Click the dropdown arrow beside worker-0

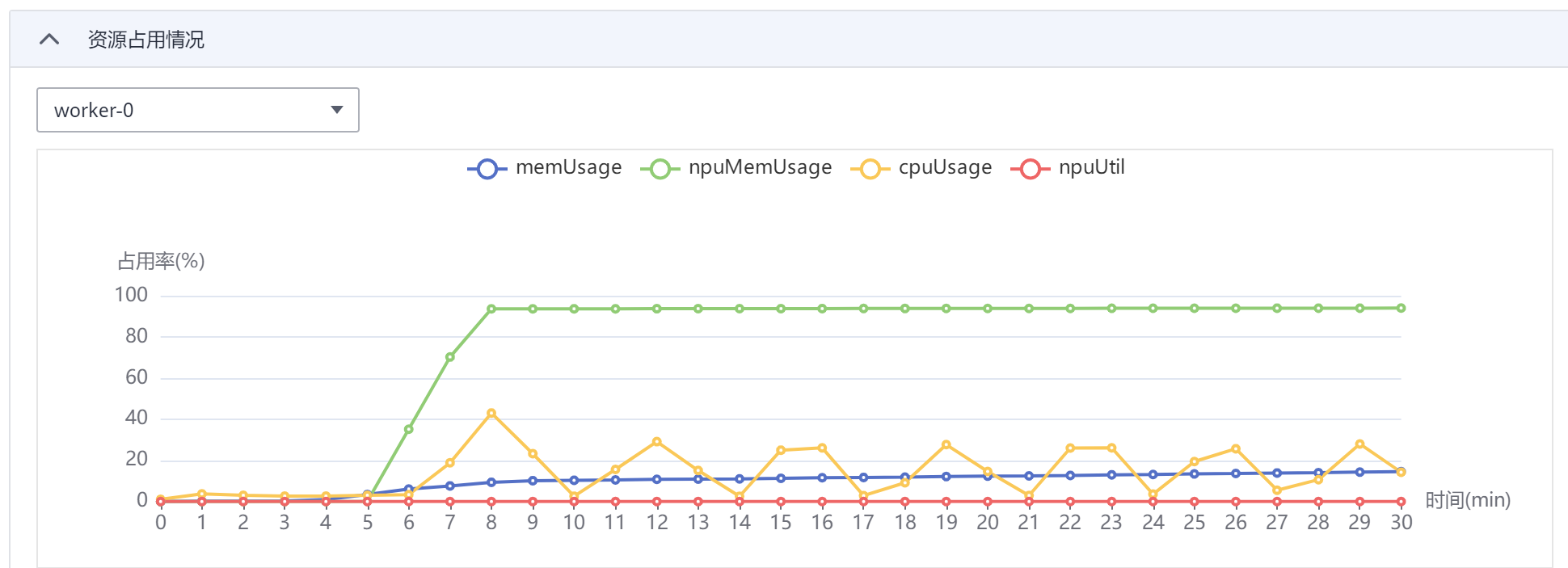click(x=337, y=110)
